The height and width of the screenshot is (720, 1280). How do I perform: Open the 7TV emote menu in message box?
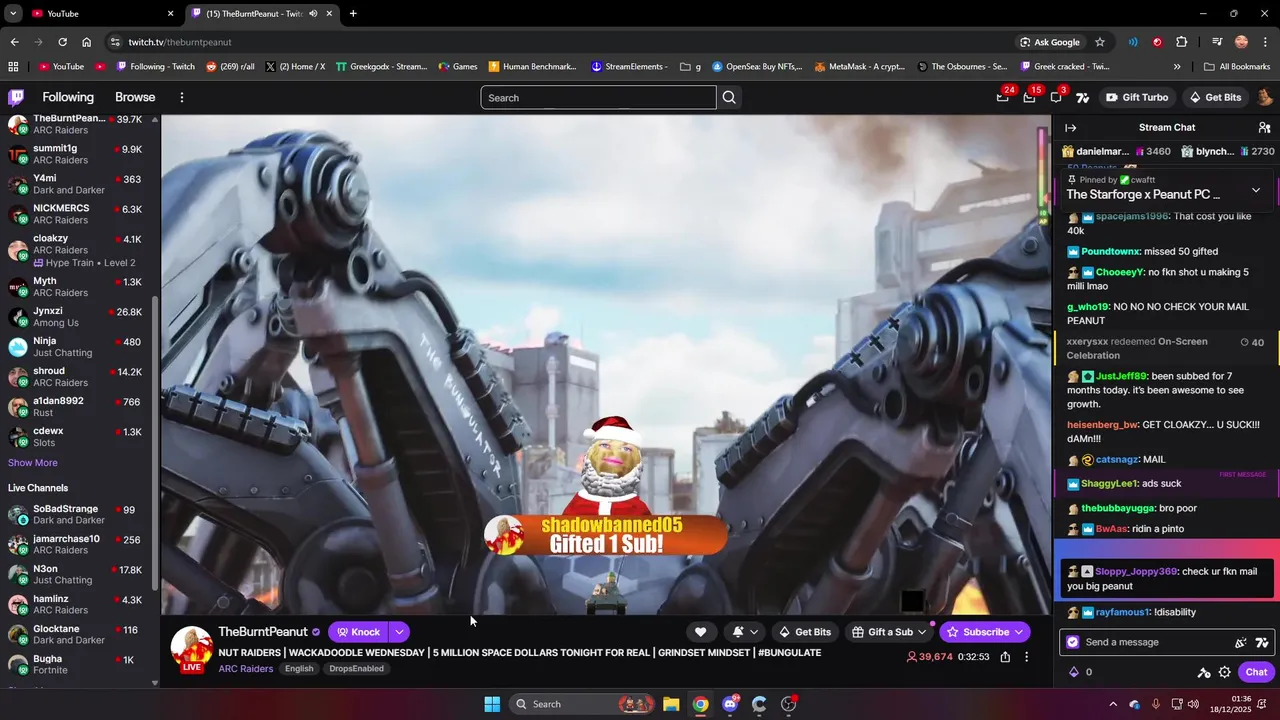tap(1262, 642)
